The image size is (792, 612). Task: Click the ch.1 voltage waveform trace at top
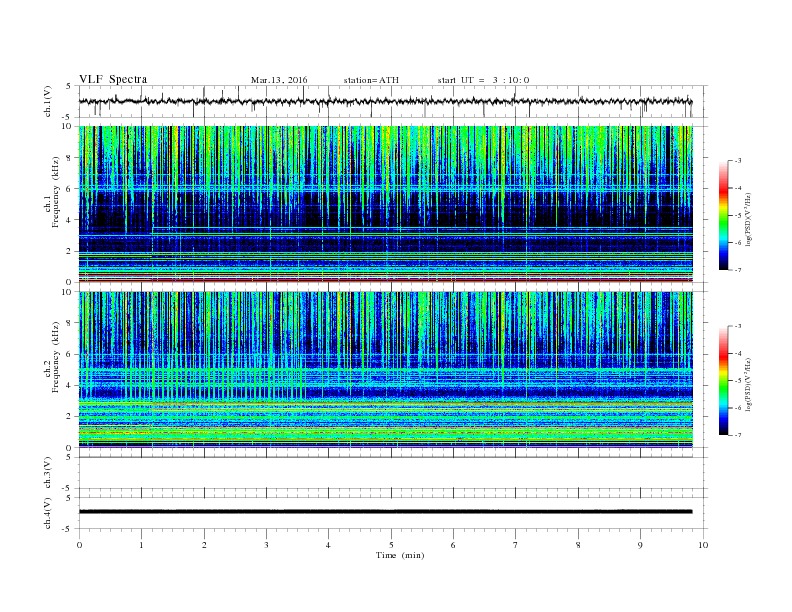tap(385, 101)
